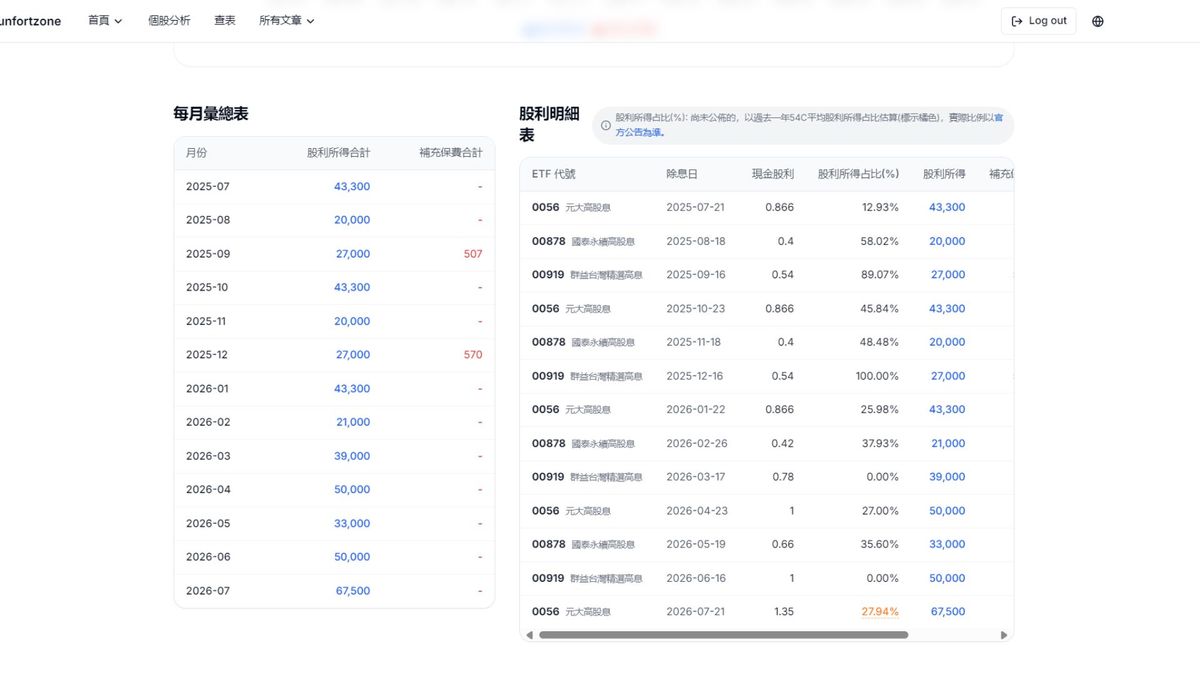The image size is (1200, 675).
Task: Click the 21,000 total for 2026-02
Action: (x=353, y=422)
